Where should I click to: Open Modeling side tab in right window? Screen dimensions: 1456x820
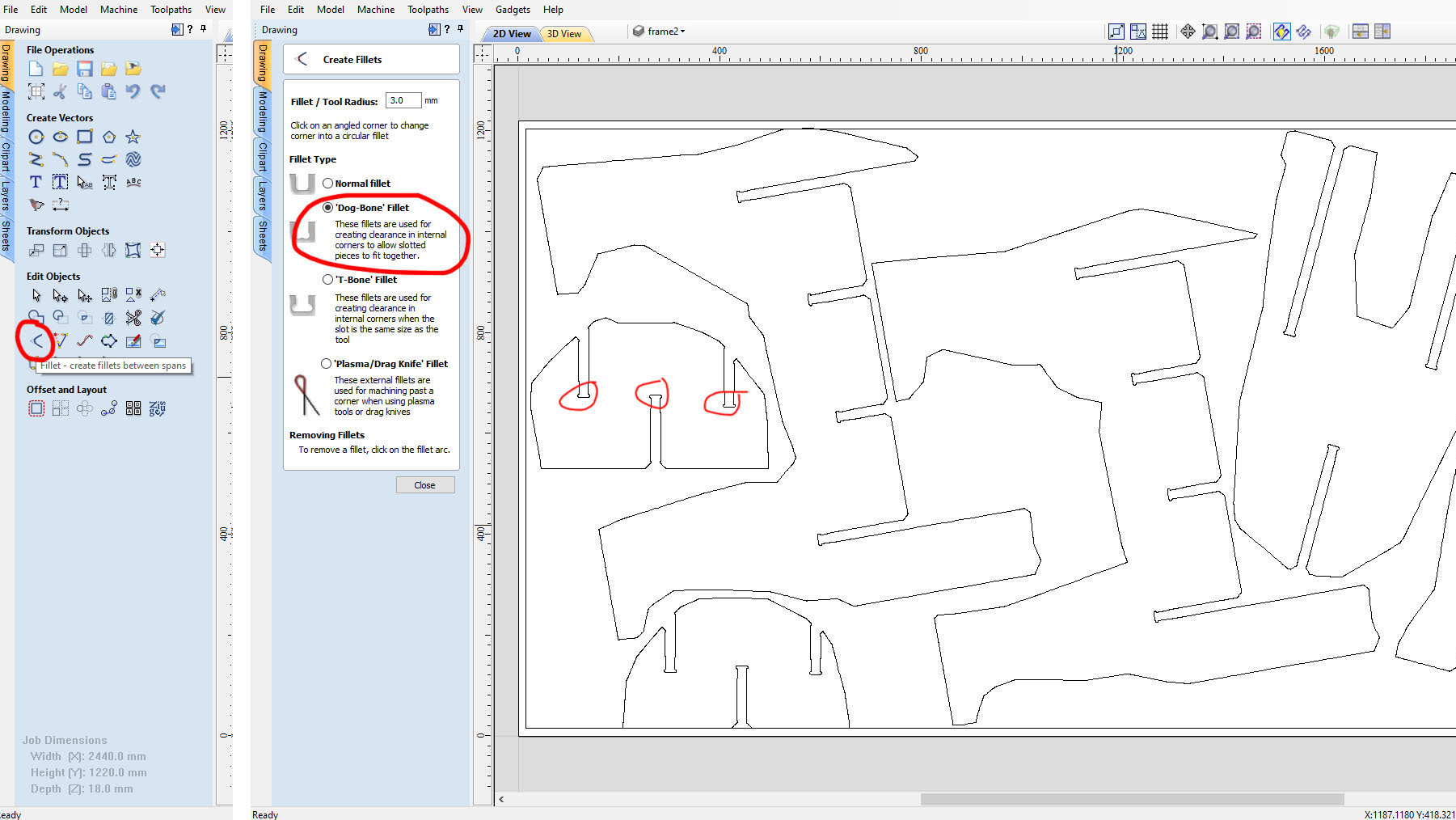pyautogui.click(x=263, y=112)
